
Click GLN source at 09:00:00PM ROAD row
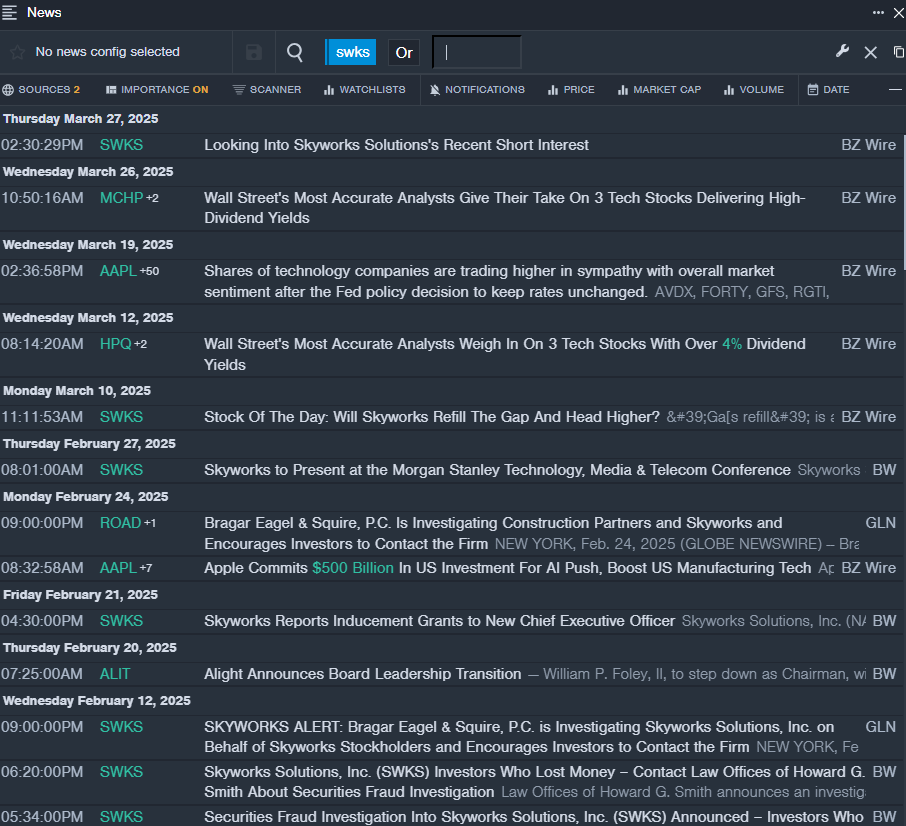tap(881, 523)
